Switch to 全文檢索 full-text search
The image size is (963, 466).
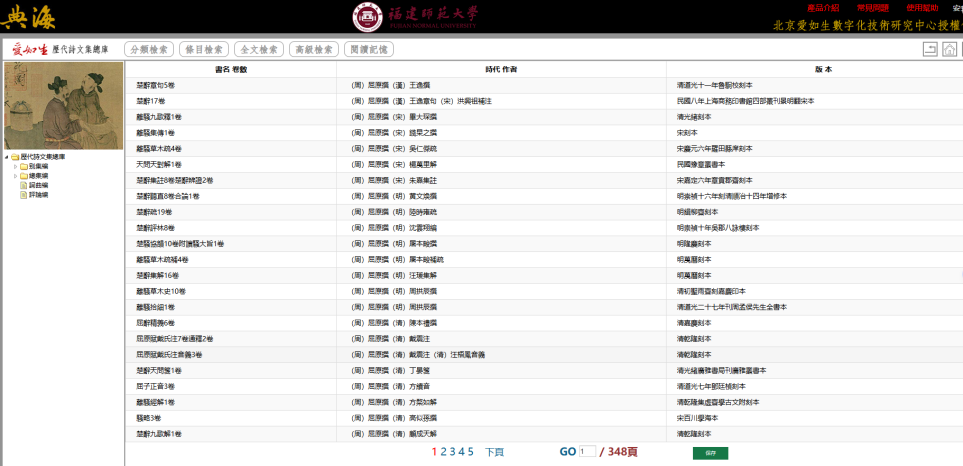(x=258, y=49)
